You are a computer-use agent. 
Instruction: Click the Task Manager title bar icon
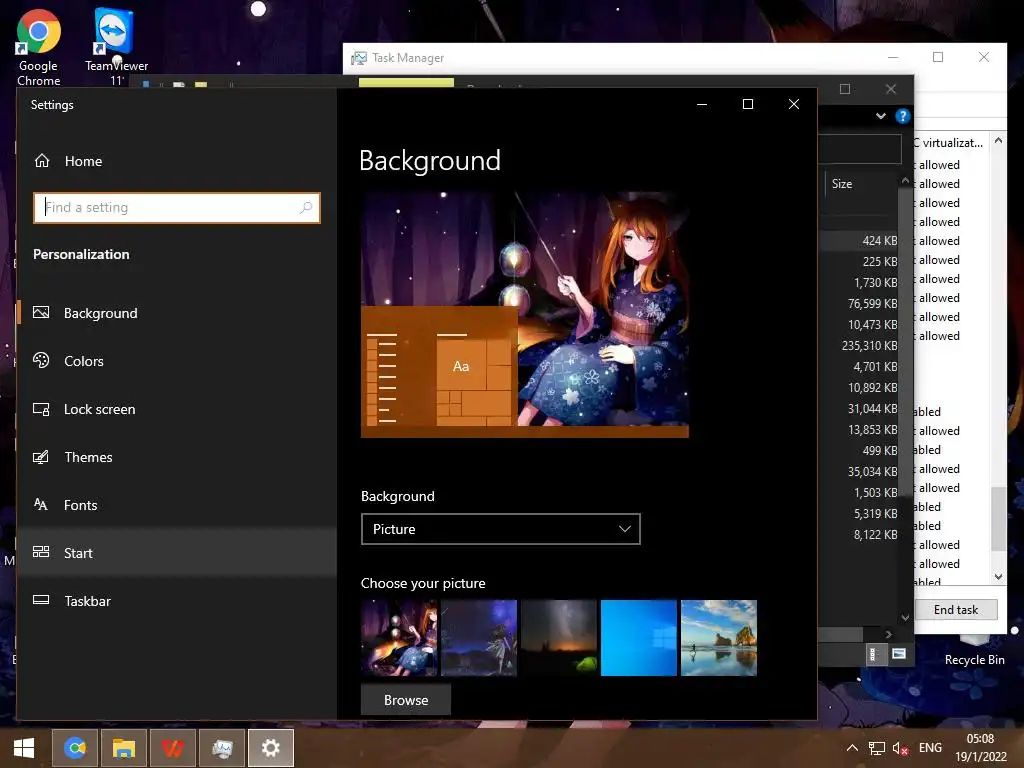[x=359, y=58]
